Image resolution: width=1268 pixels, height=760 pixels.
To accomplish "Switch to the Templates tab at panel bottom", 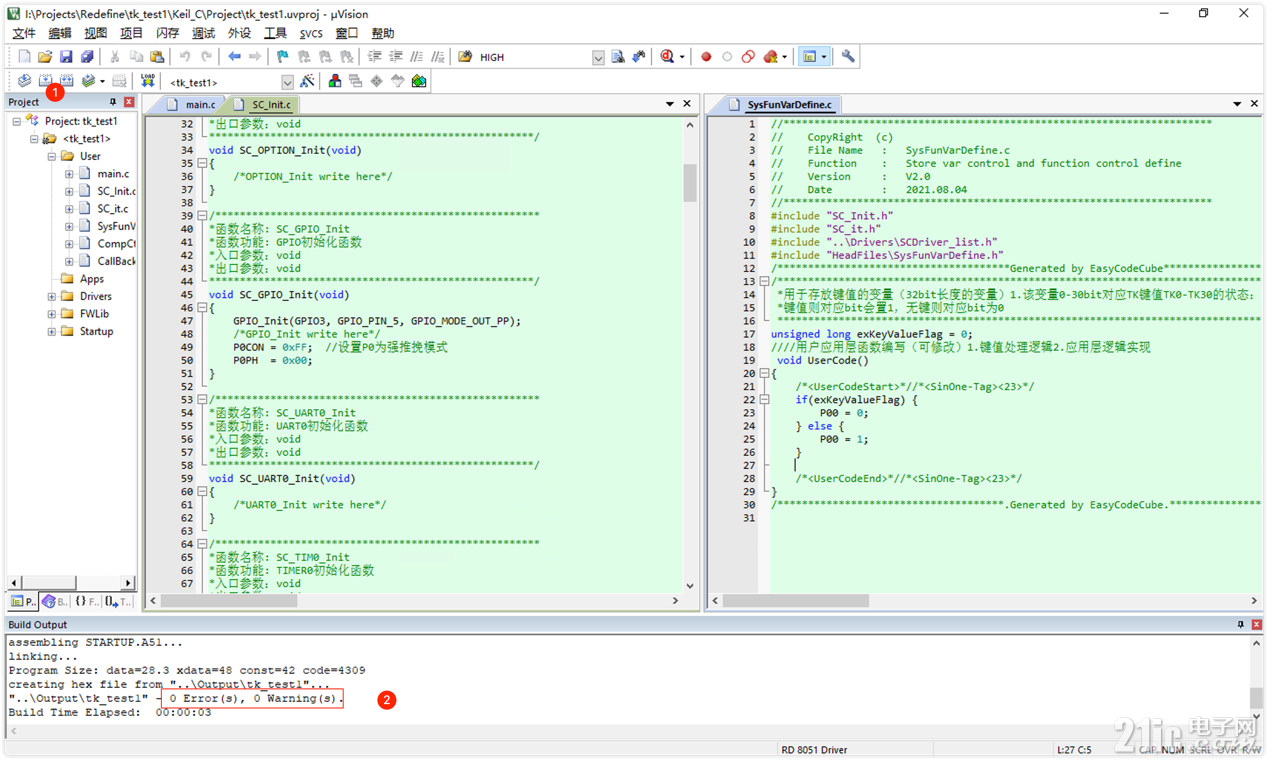I will tap(118, 602).
